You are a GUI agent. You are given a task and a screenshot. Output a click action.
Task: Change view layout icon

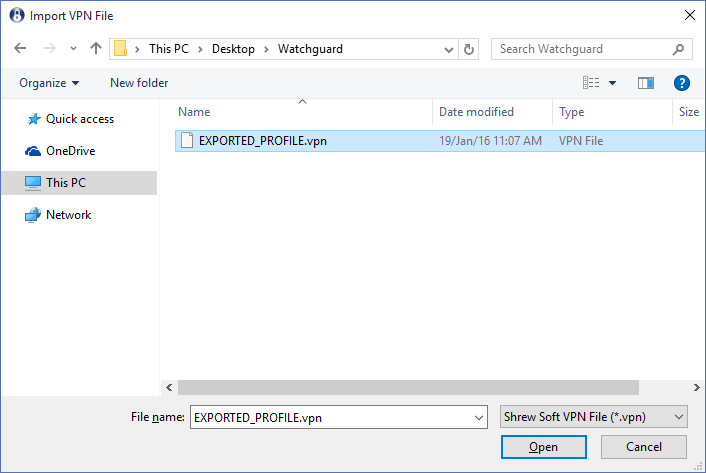coord(591,83)
